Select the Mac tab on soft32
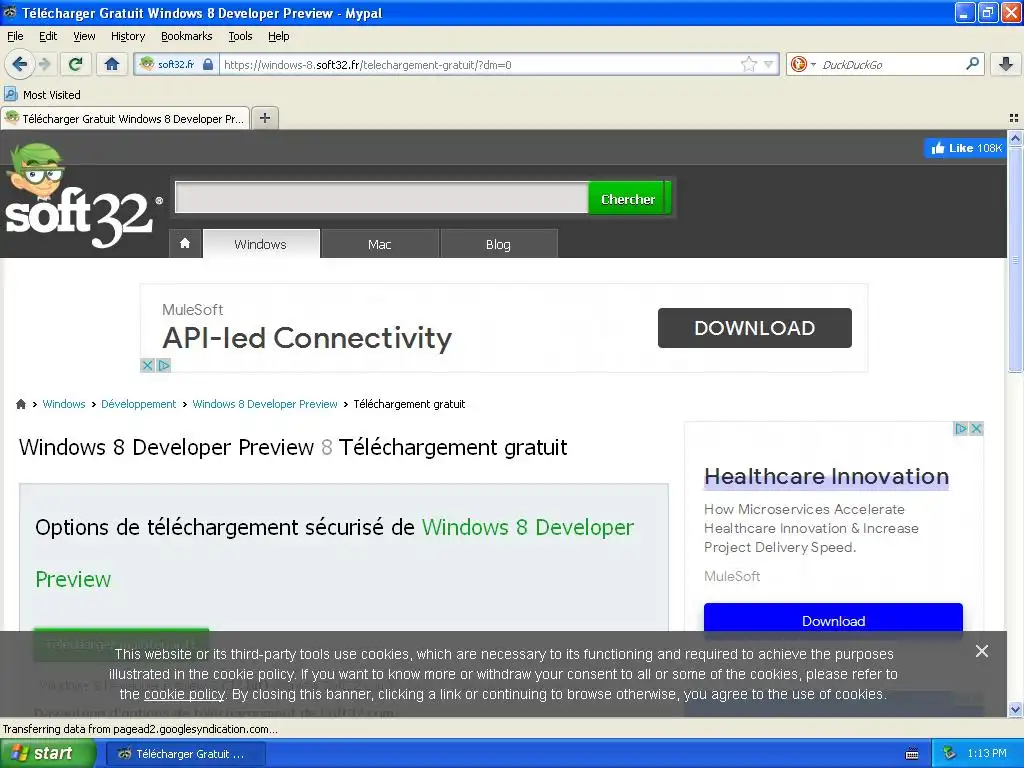 379,244
